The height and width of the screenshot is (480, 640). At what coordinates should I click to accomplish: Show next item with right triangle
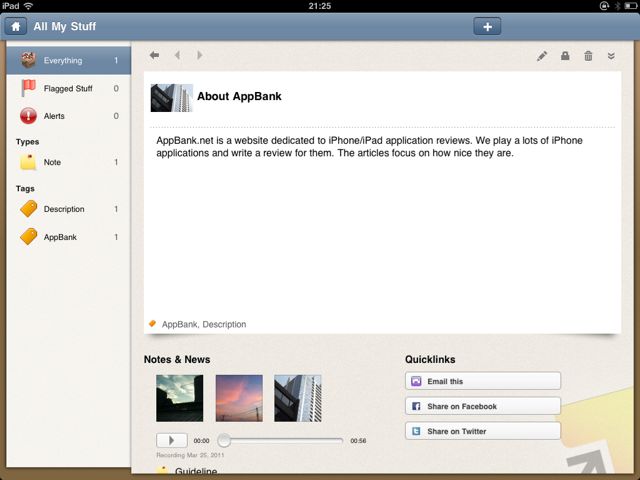(x=200, y=55)
